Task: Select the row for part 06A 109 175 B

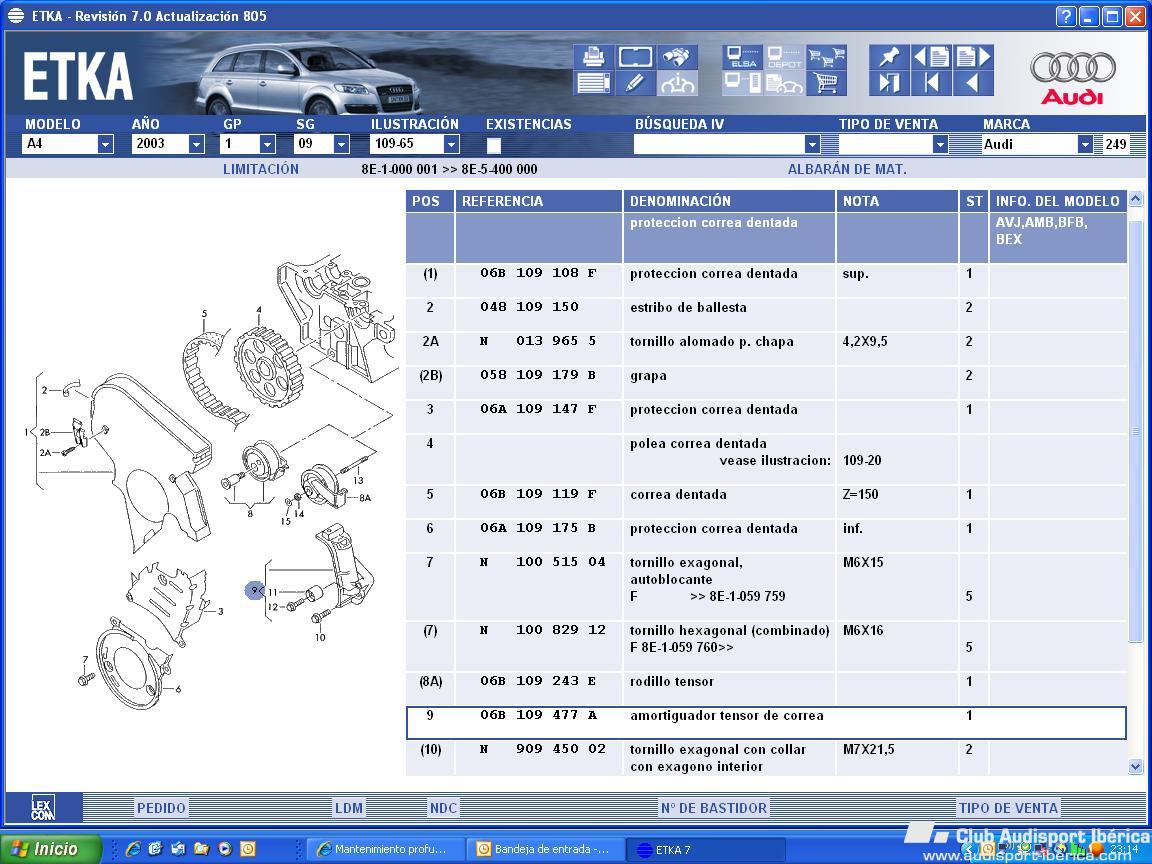Action: click(766, 536)
